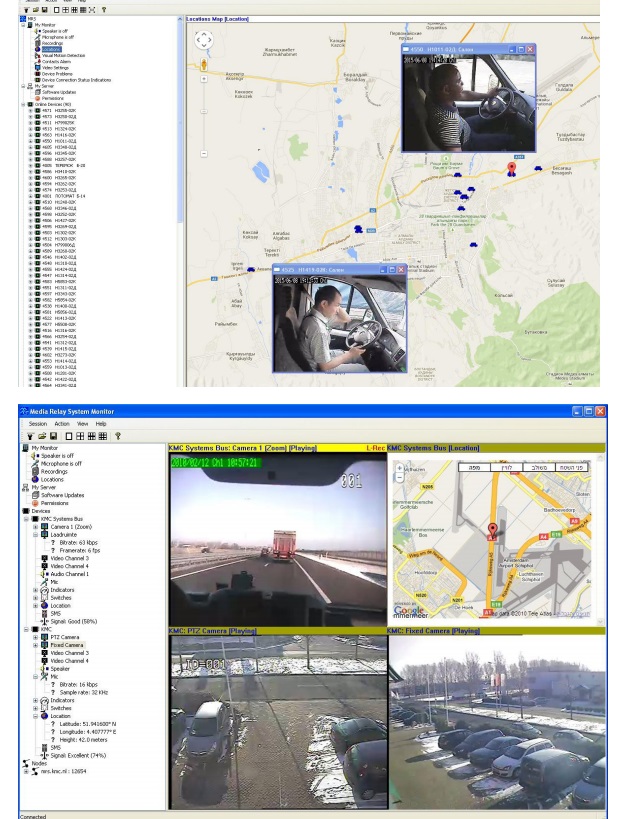Image resolution: width=623 pixels, height=819 pixels.
Task: Expand the Camera 1 (Zoom) tree node
Action: (35, 526)
